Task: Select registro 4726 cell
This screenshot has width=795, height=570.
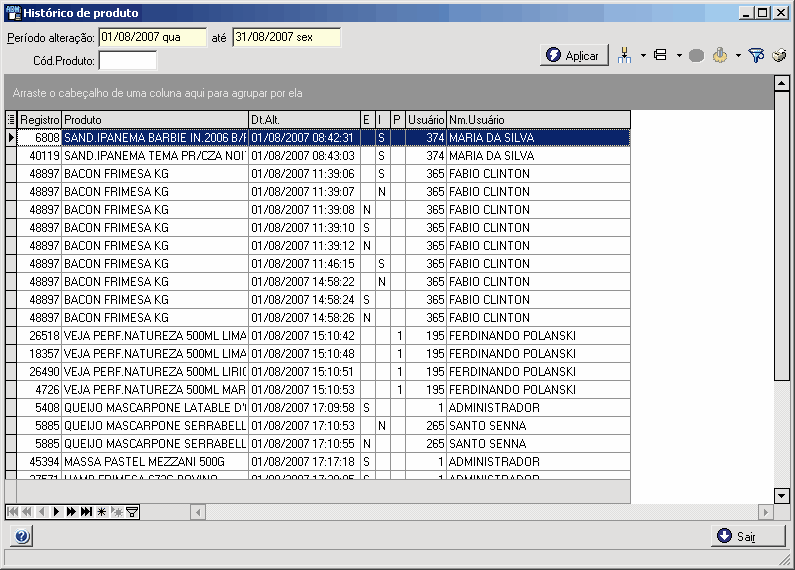Action: coord(40,389)
